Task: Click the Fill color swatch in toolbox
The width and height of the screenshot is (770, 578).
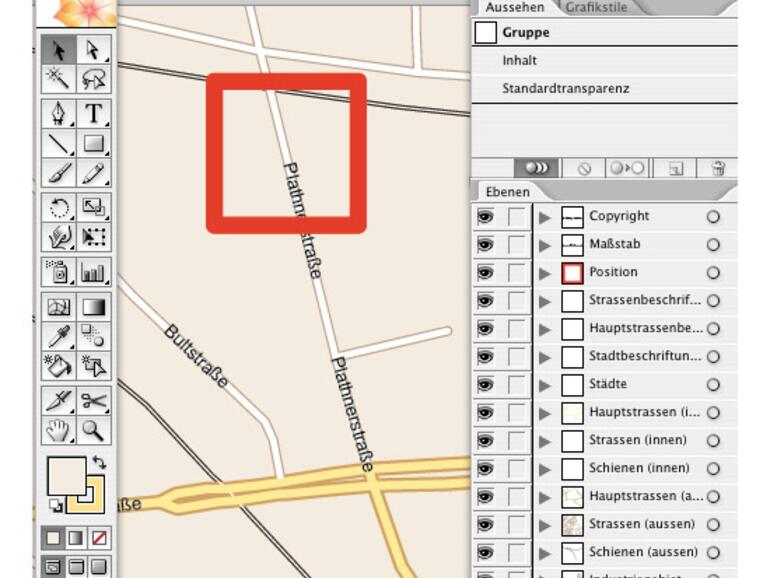Action: coord(67,476)
